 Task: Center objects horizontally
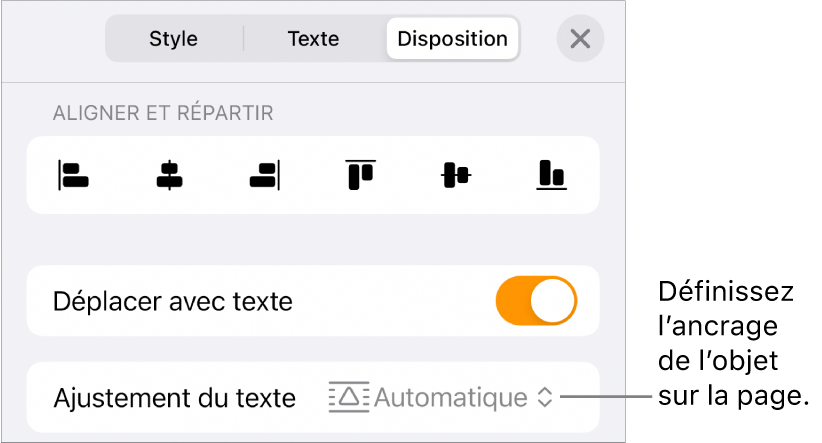point(169,176)
